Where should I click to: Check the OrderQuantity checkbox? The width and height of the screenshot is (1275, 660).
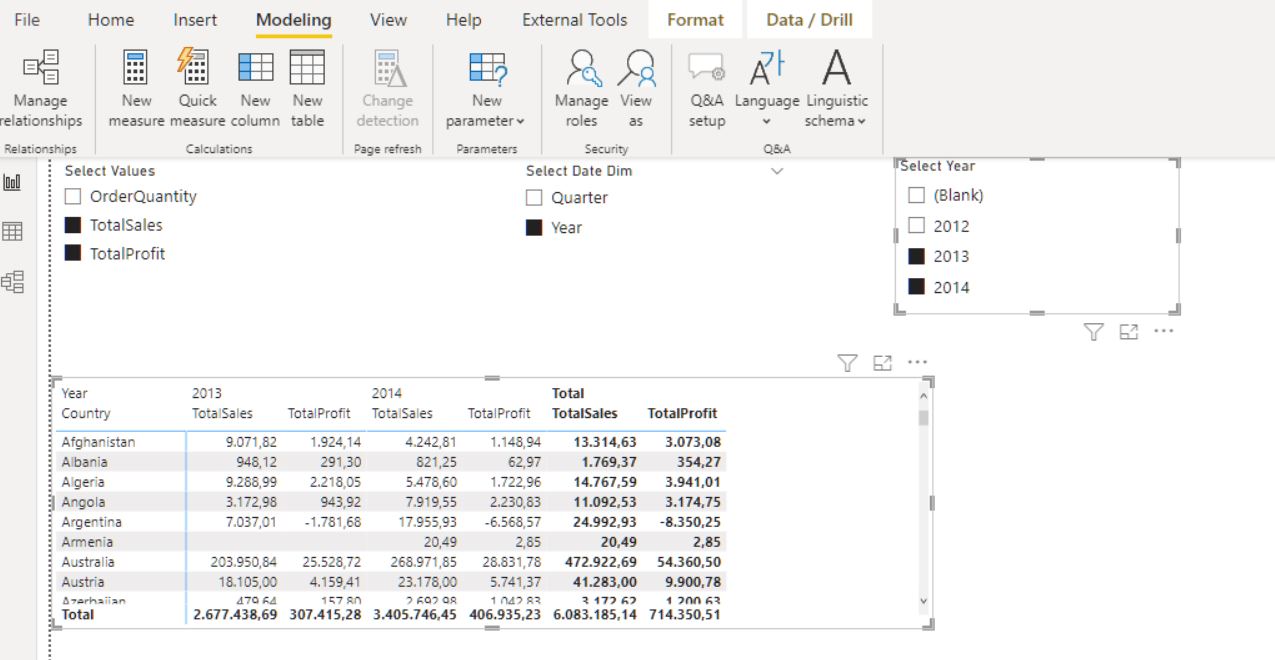click(73, 197)
